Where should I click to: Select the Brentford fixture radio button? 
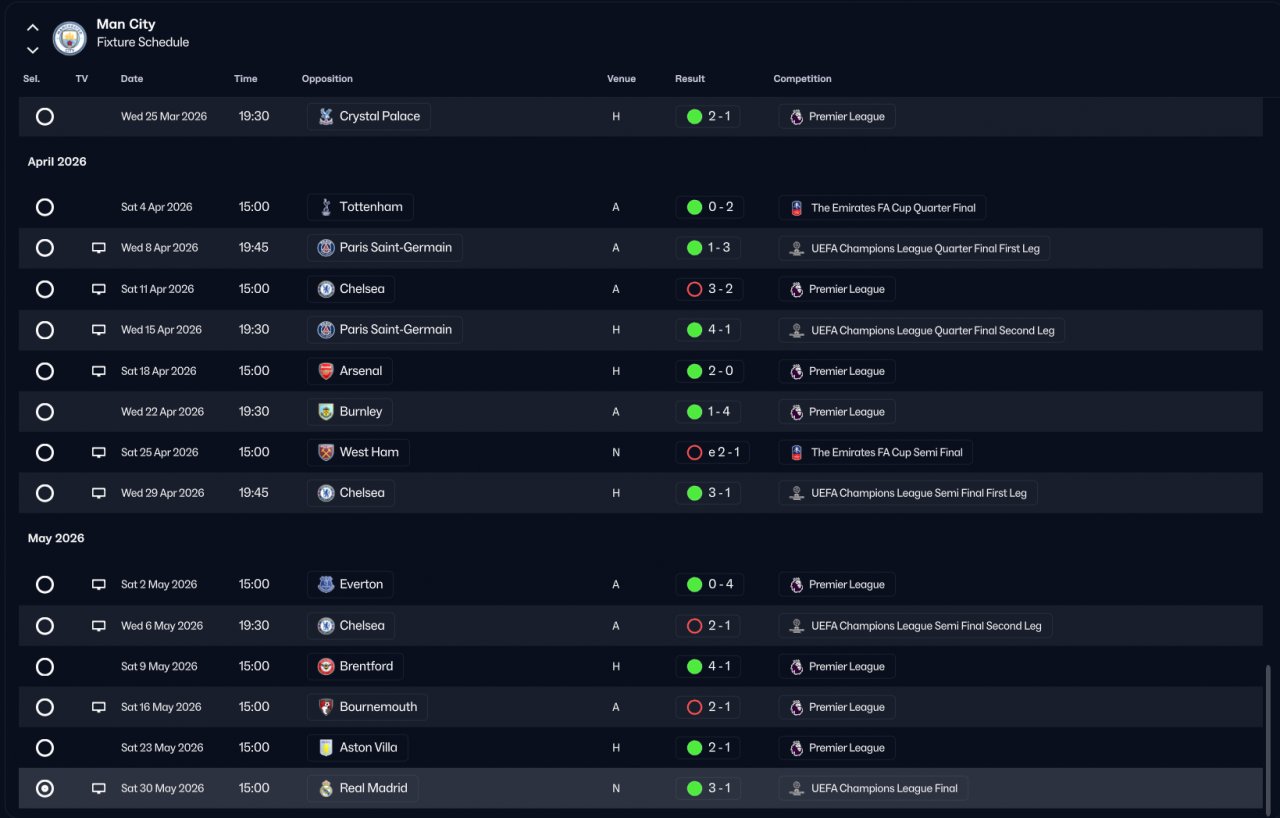click(x=45, y=666)
